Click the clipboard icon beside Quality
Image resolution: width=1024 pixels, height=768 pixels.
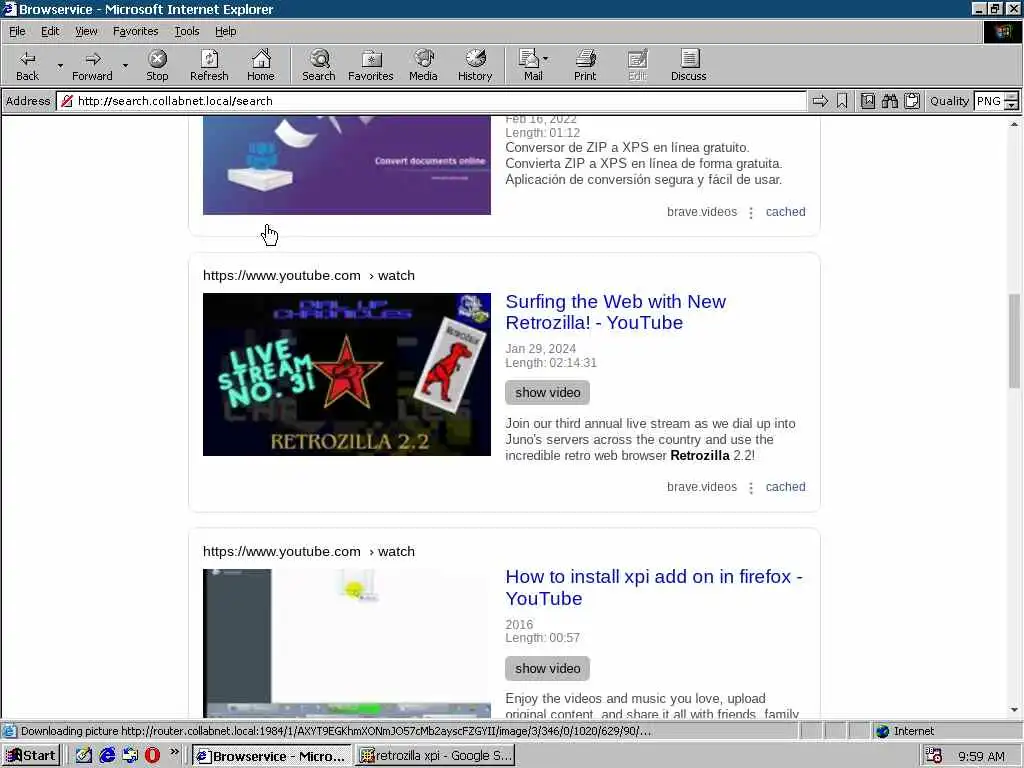[x=912, y=101]
